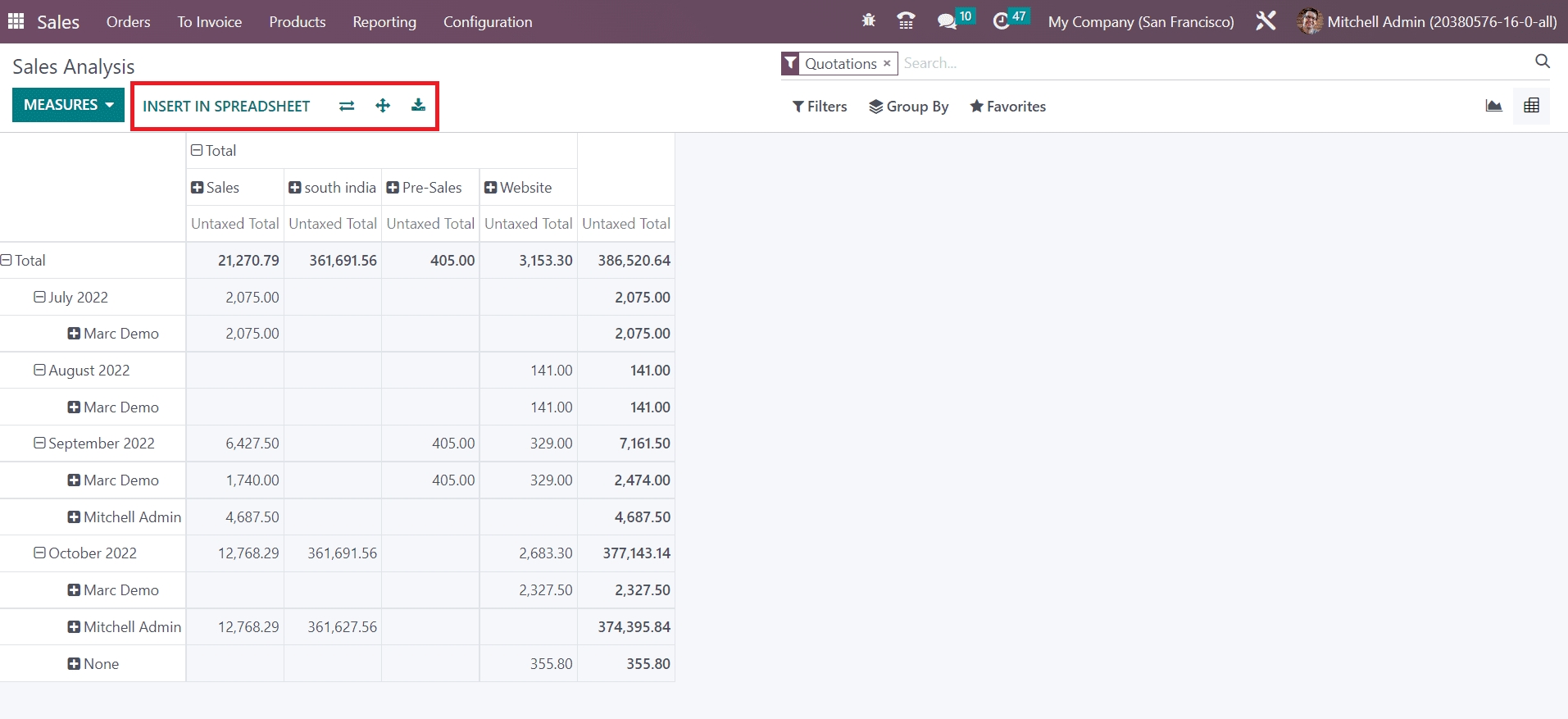Open the MEASURES dropdown

pyautogui.click(x=68, y=105)
